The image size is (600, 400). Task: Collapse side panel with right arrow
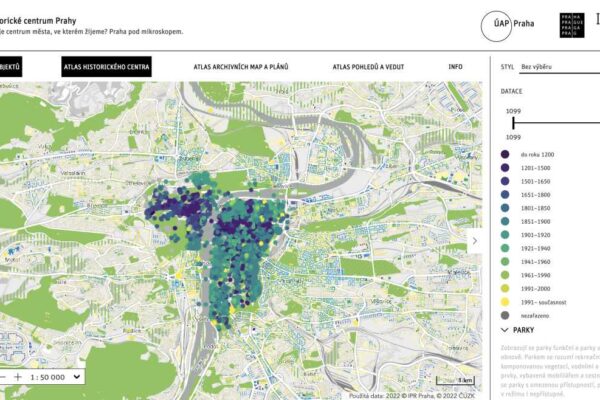tap(475, 240)
